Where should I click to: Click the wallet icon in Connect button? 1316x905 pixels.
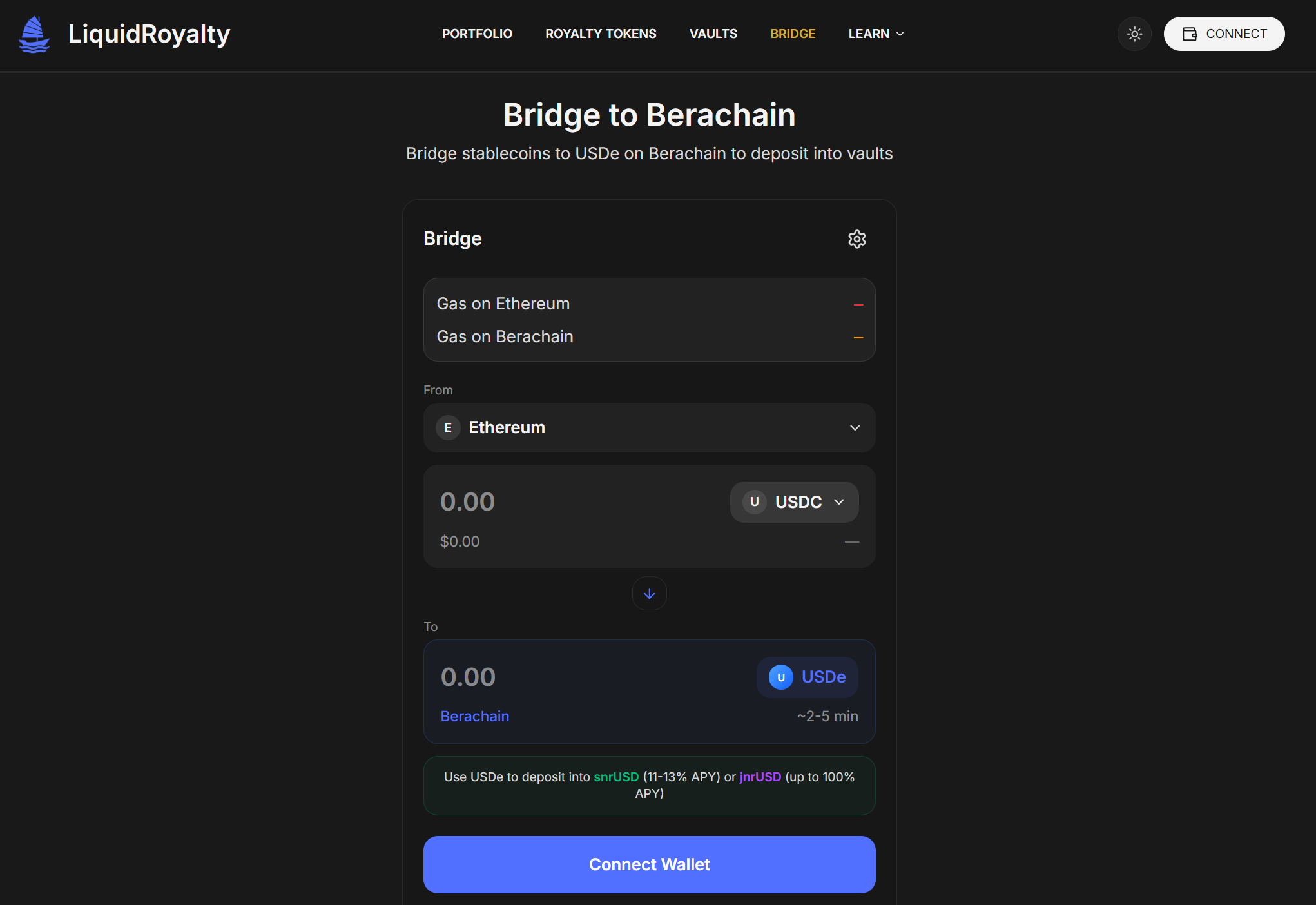click(1190, 34)
